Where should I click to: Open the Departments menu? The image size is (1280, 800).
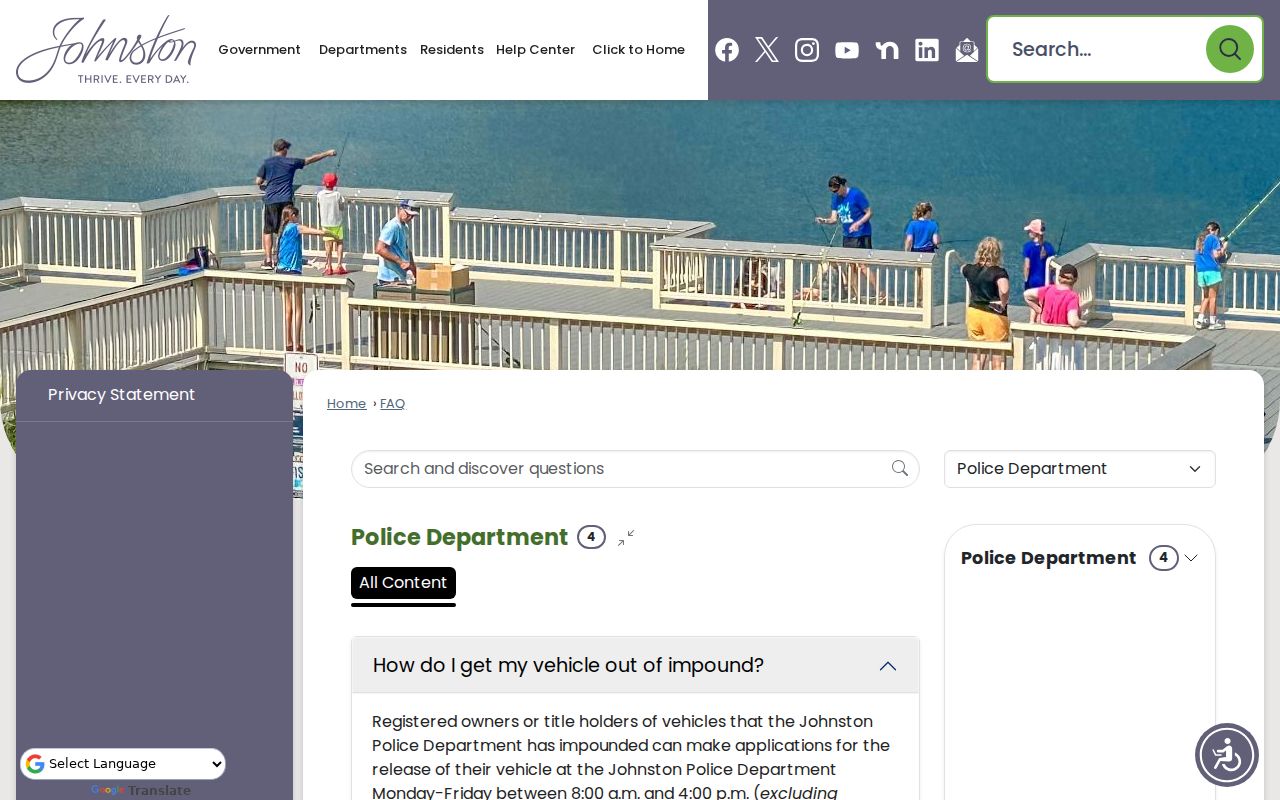point(363,50)
